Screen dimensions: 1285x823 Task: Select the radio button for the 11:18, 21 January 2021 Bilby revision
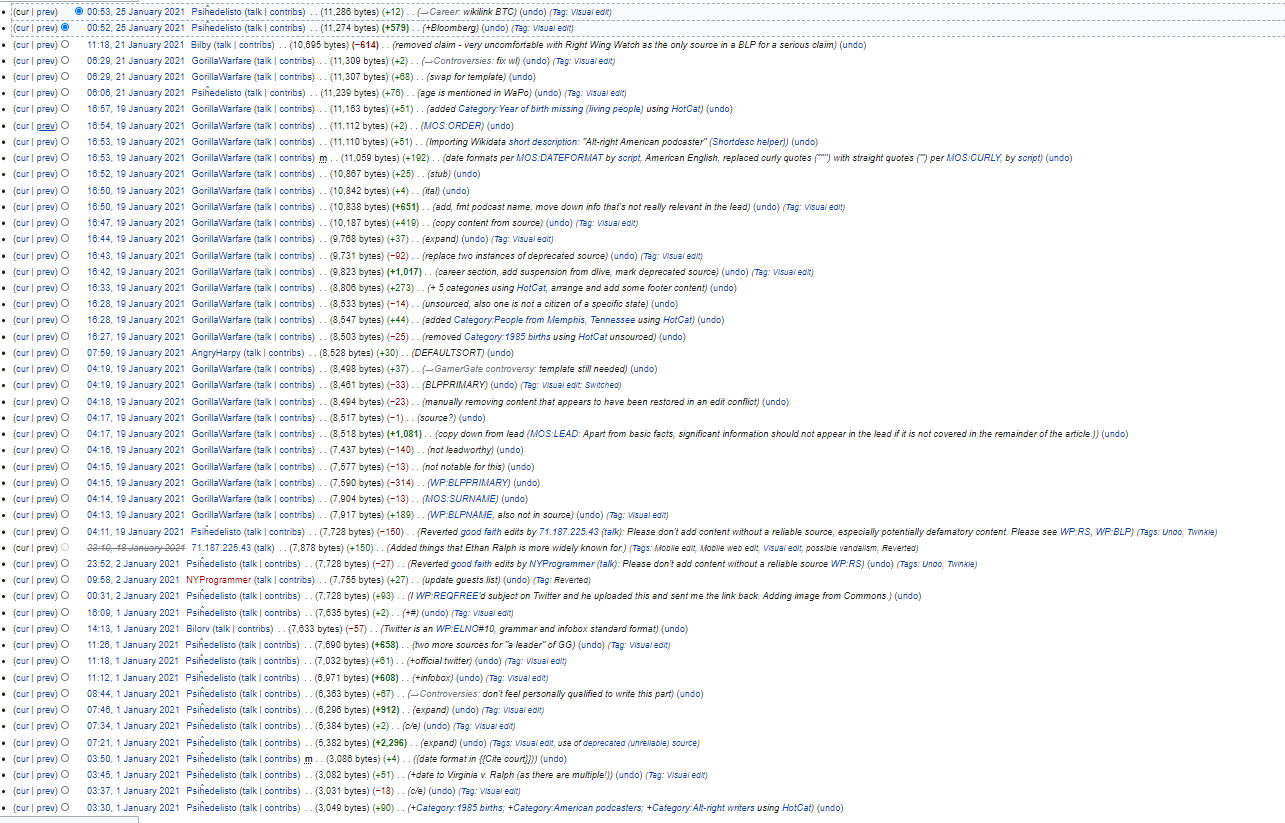coord(65,44)
